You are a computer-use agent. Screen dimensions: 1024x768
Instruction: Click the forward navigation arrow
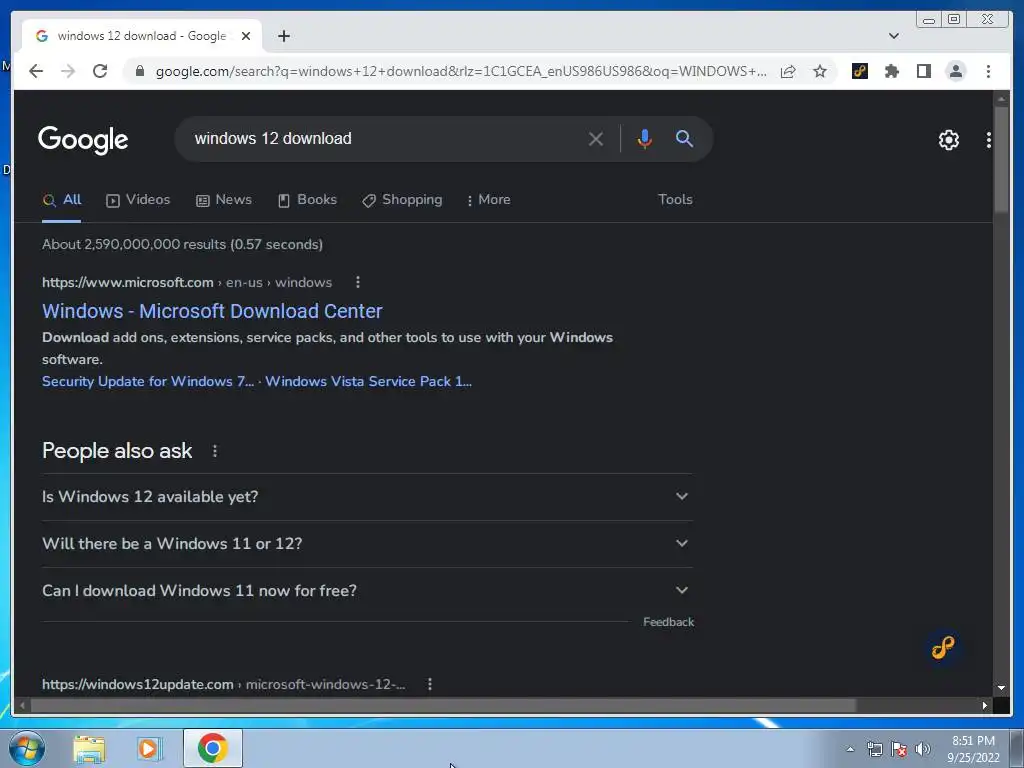[x=68, y=71]
